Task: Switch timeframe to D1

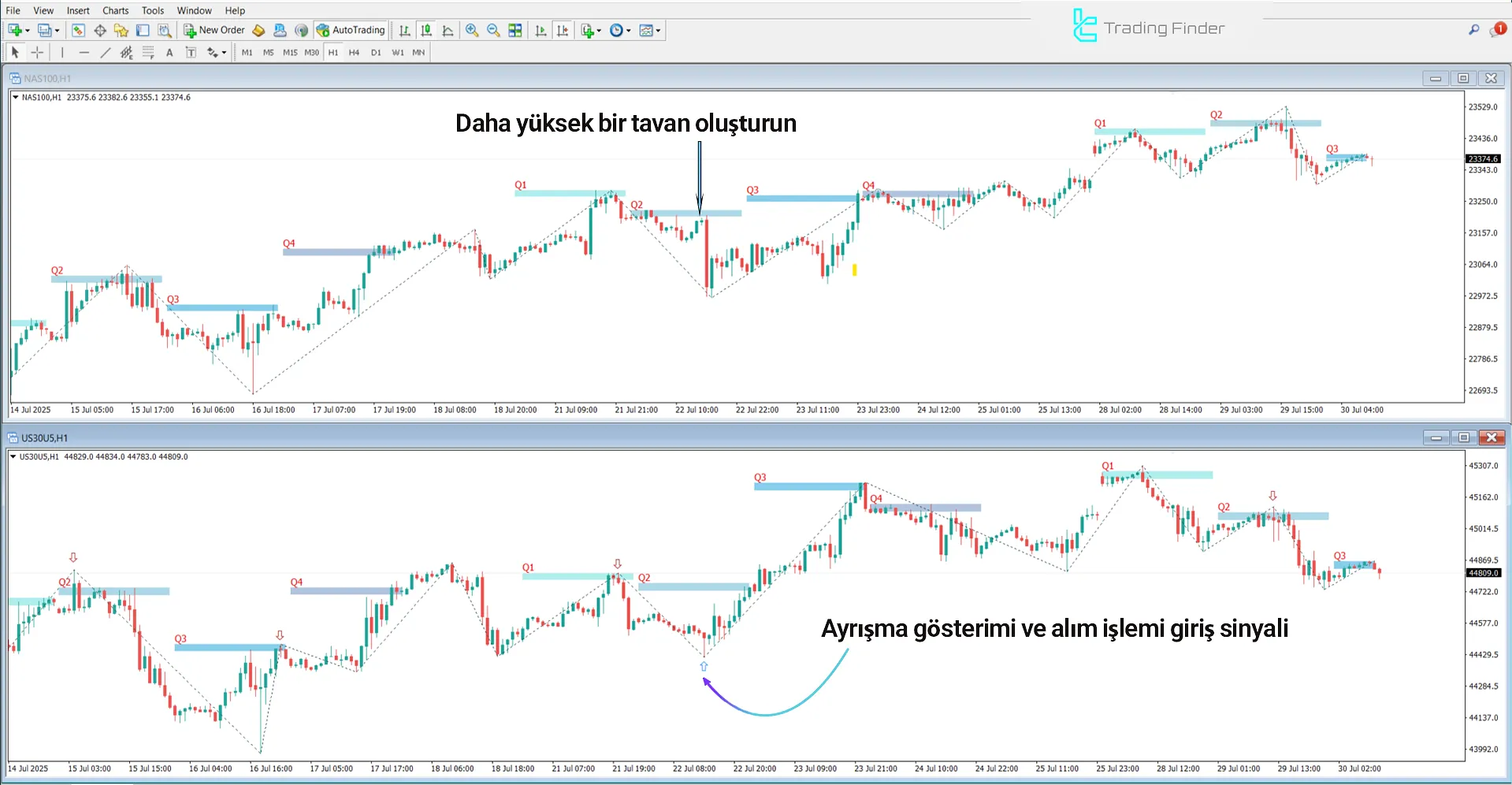Action: pos(375,52)
